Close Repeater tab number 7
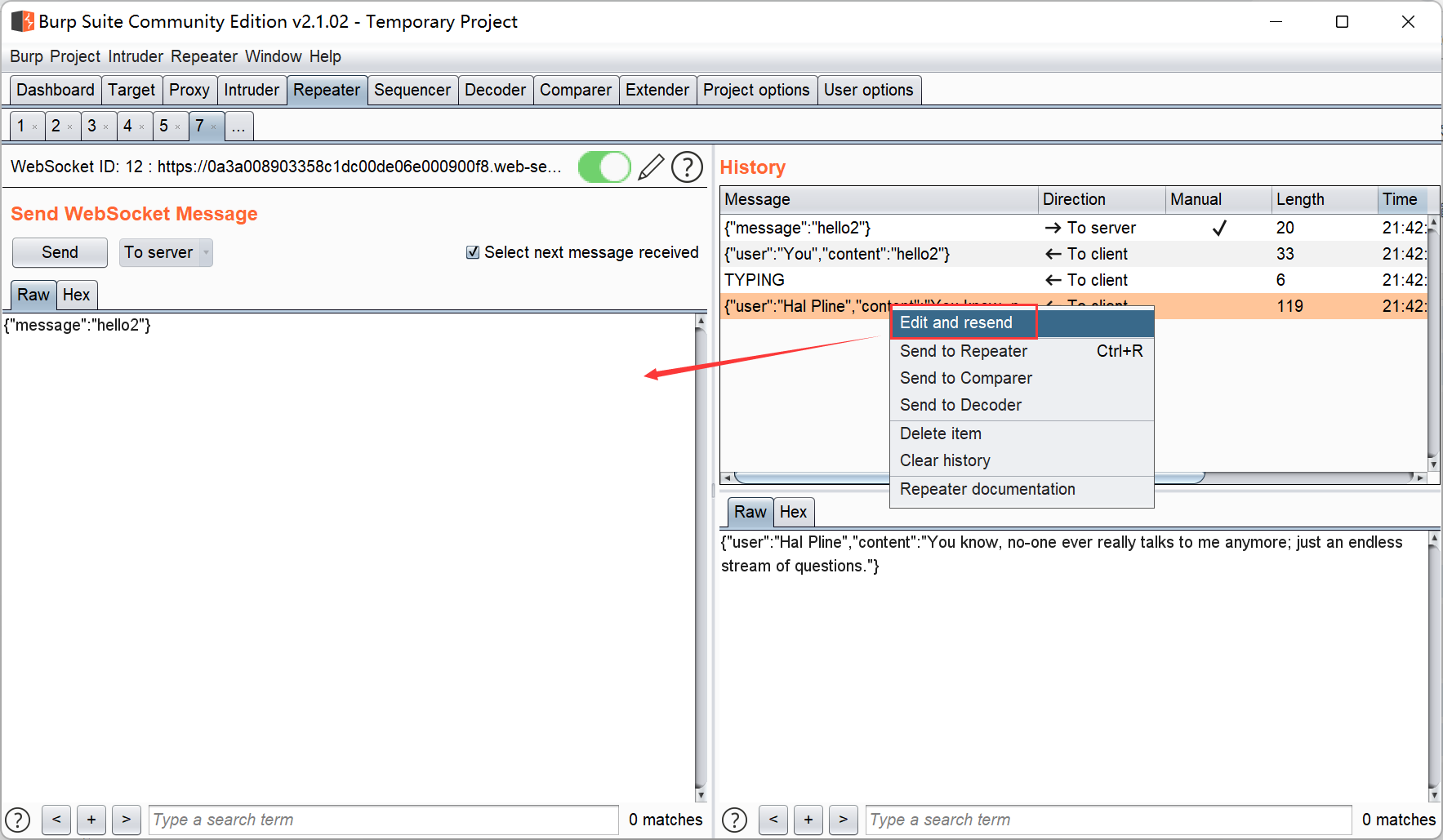The image size is (1443, 840). click(x=214, y=127)
